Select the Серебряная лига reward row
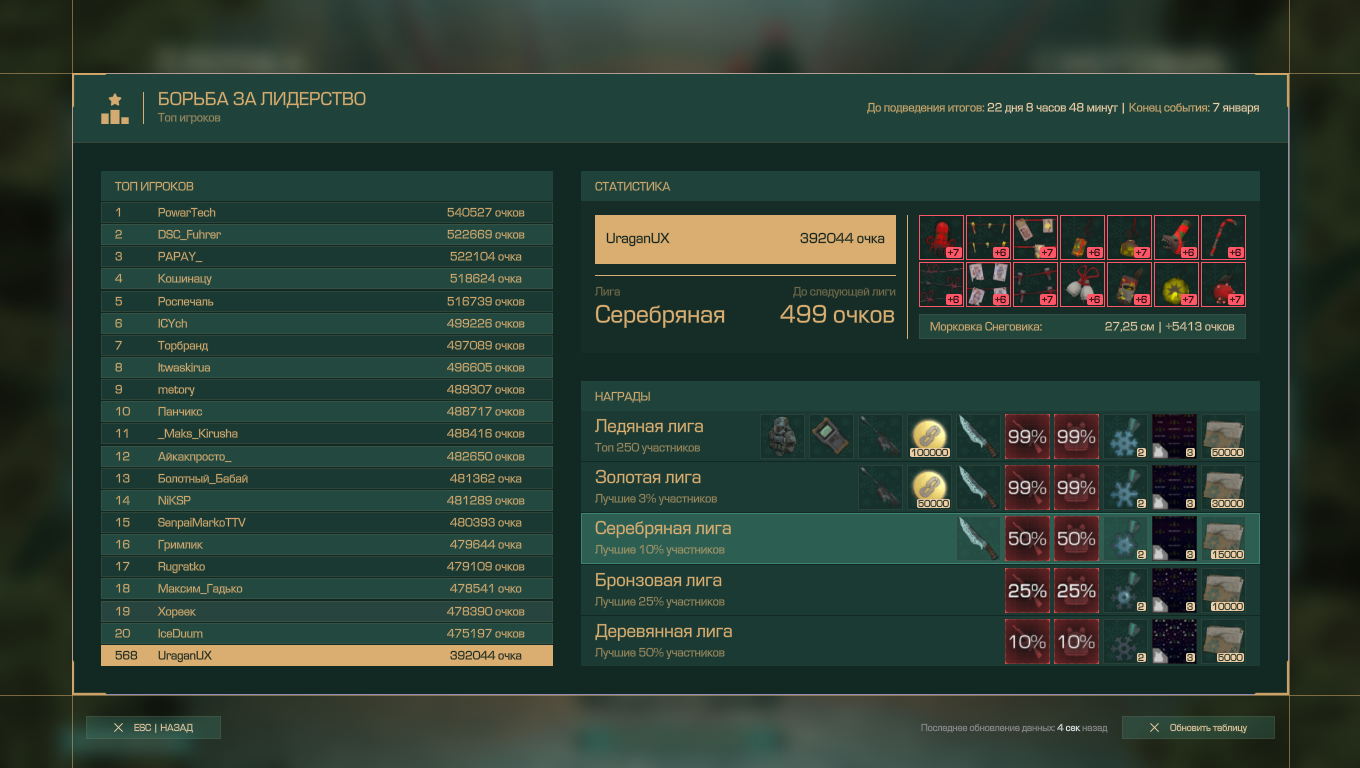The width and height of the screenshot is (1360, 768). point(920,539)
